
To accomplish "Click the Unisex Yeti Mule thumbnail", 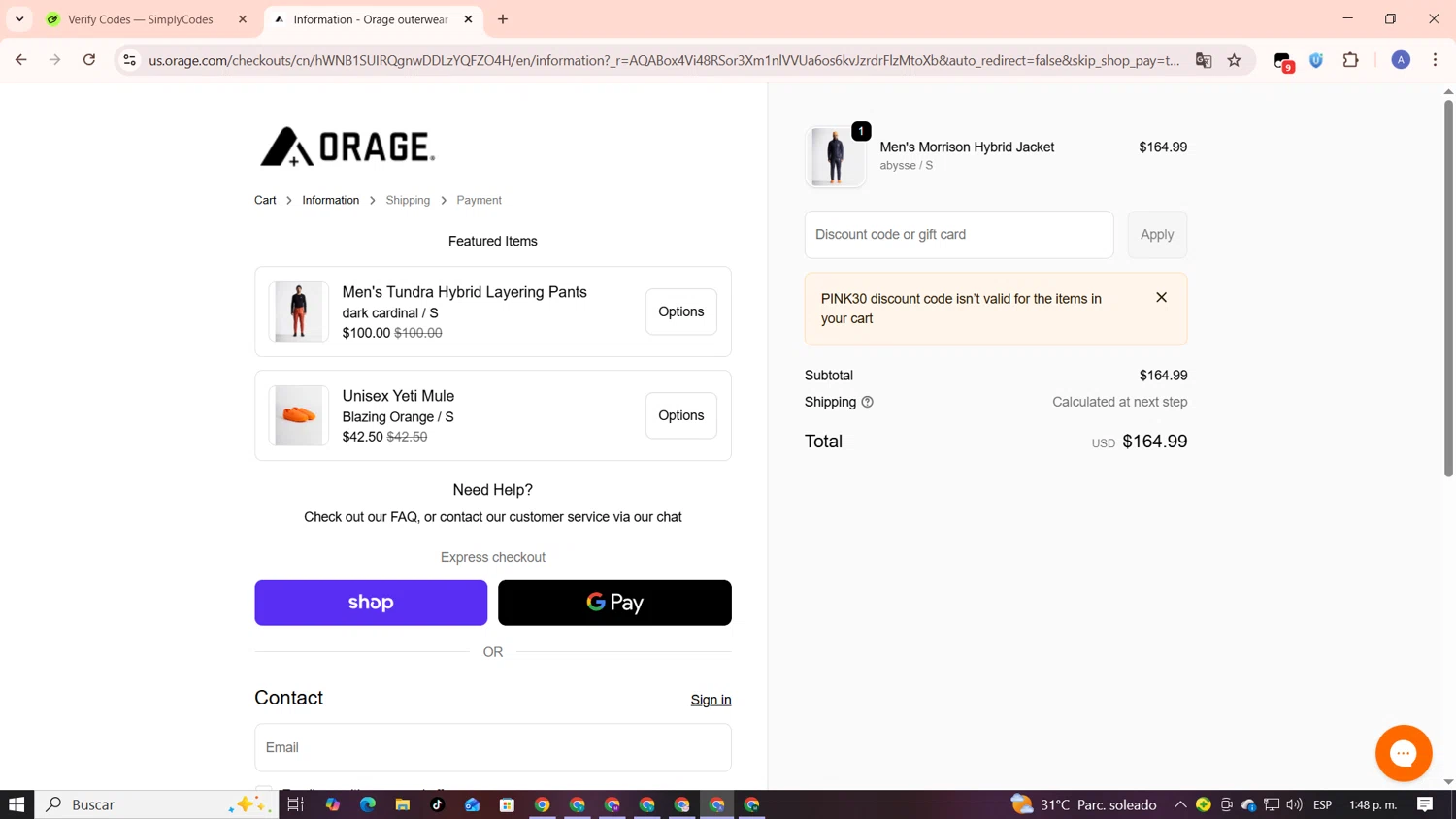I will point(298,415).
